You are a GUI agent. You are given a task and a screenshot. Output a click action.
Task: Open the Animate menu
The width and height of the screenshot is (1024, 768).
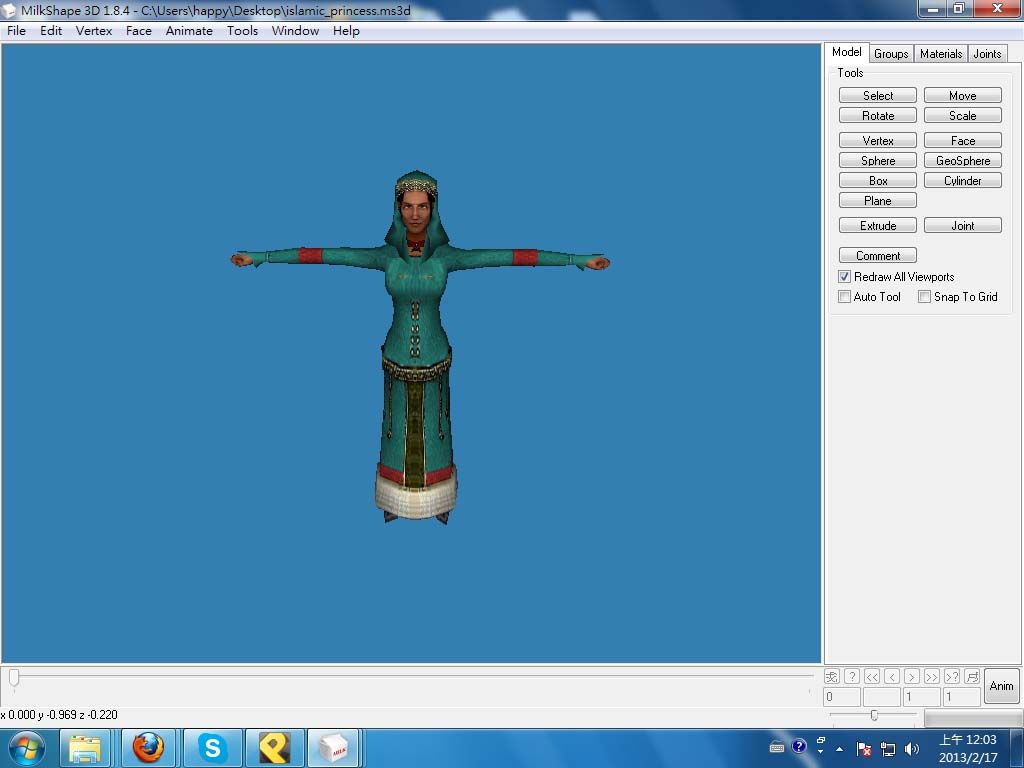[x=189, y=31]
